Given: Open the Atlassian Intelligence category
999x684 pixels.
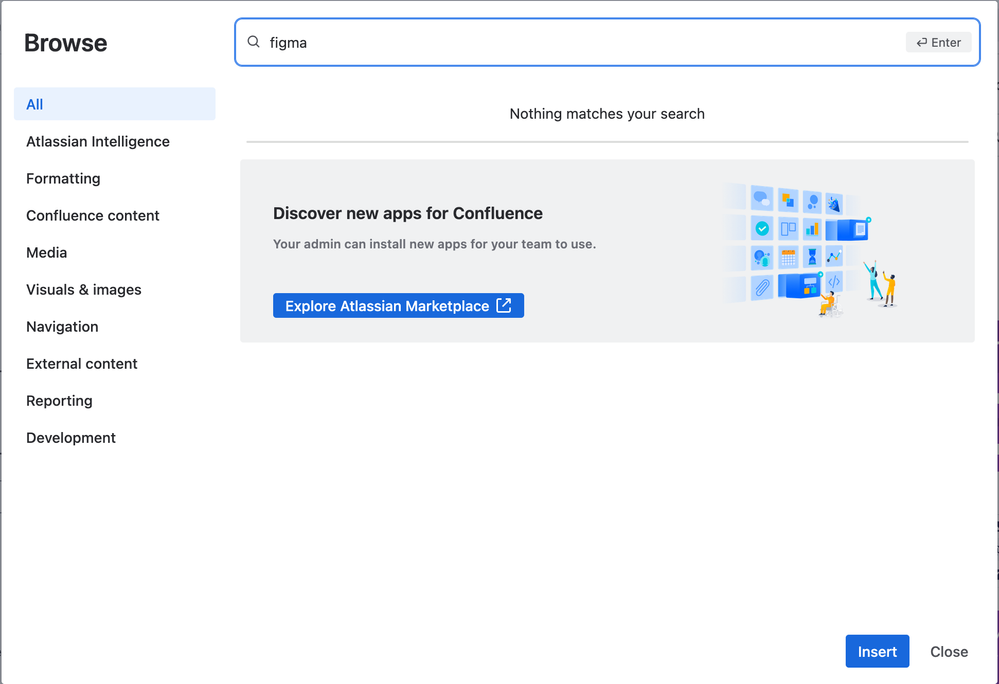Looking at the screenshot, I should tap(98, 142).
